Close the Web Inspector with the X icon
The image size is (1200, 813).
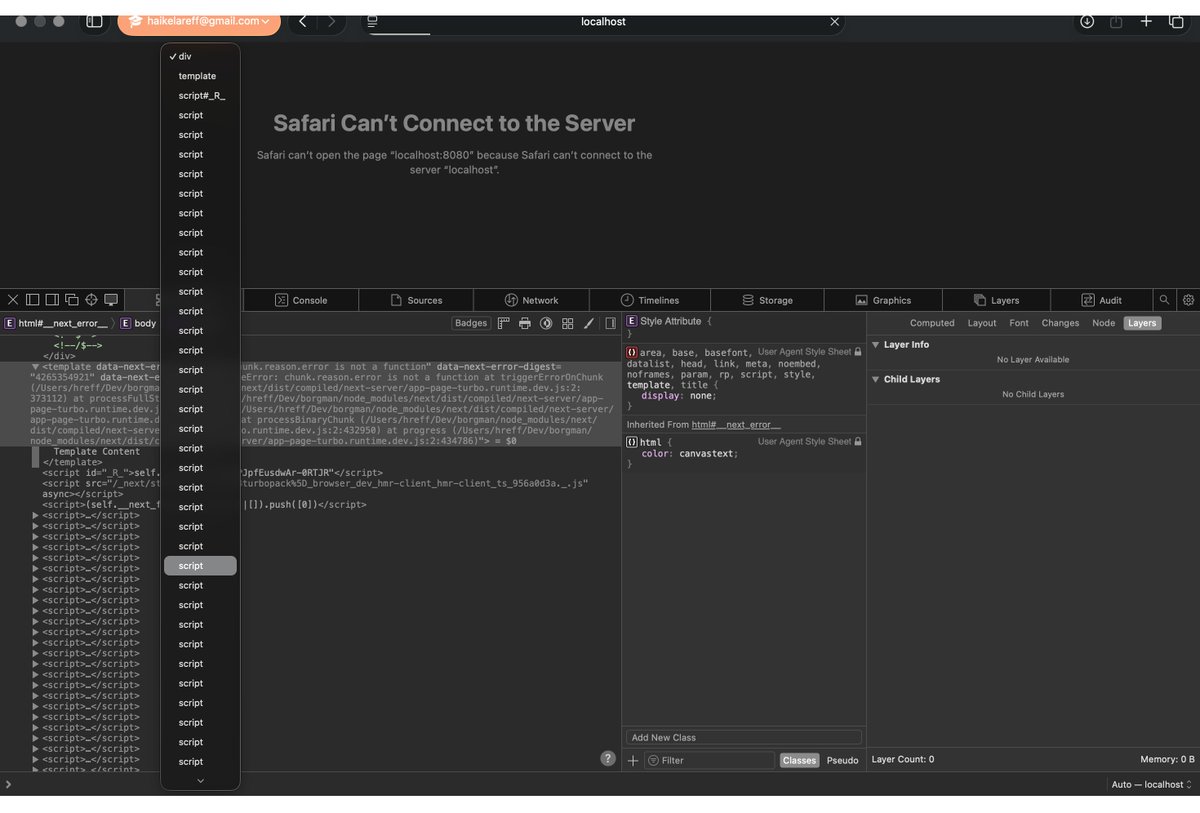coord(13,300)
